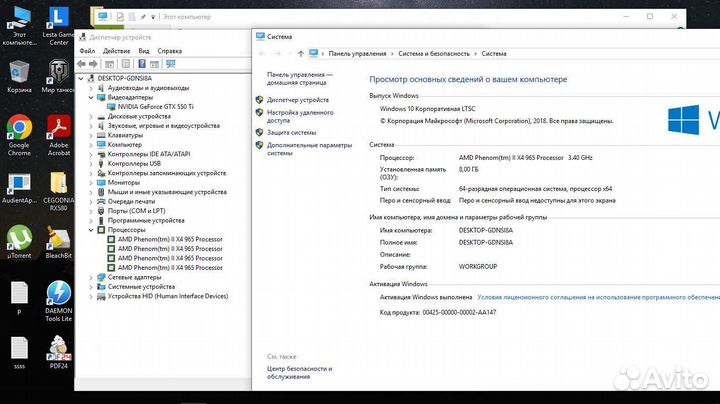The image size is (720, 404).
Task: Click the scan hardware monitor icon in toolbar
Action: click(171, 64)
